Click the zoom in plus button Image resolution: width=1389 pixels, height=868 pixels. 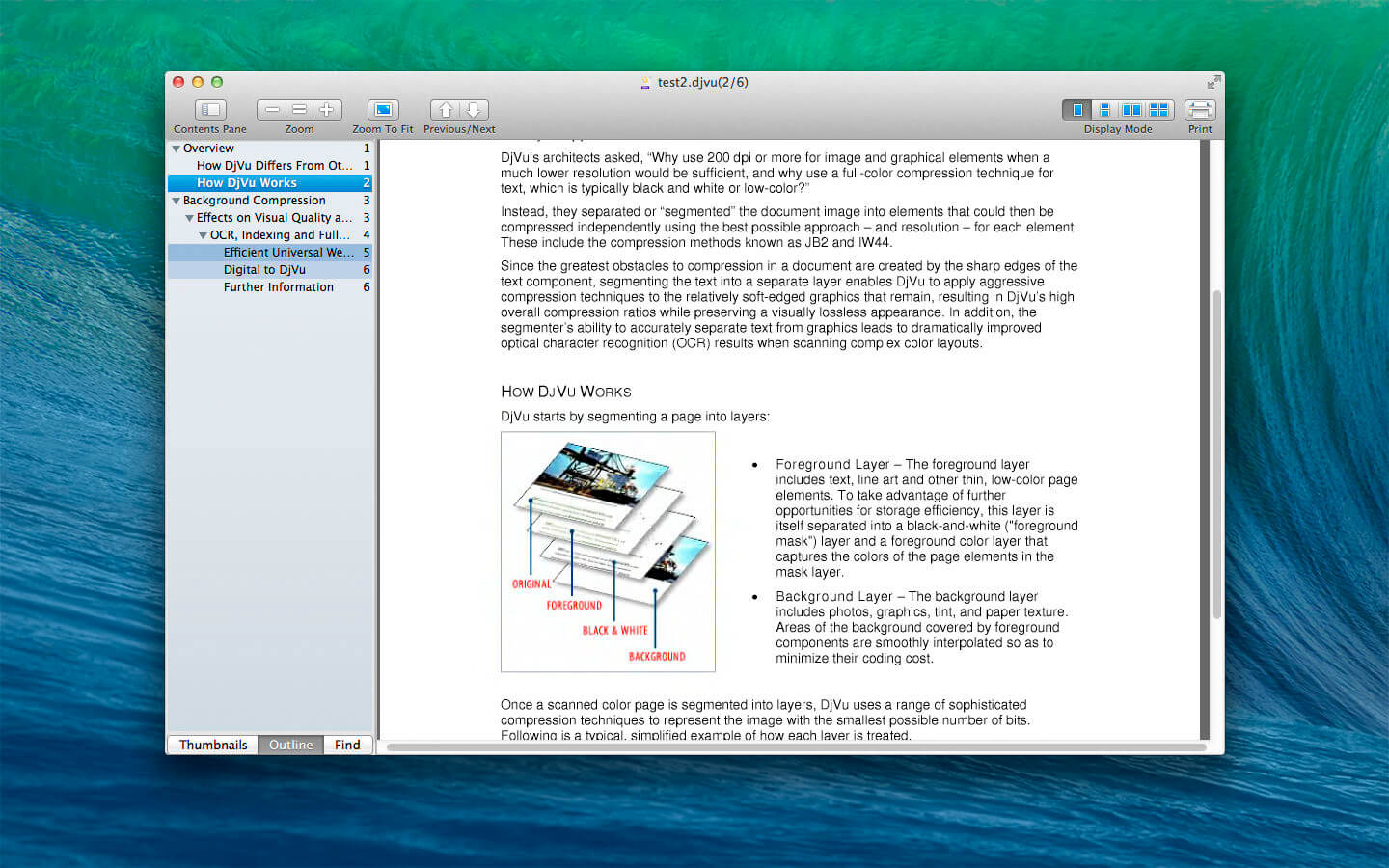[x=327, y=110]
